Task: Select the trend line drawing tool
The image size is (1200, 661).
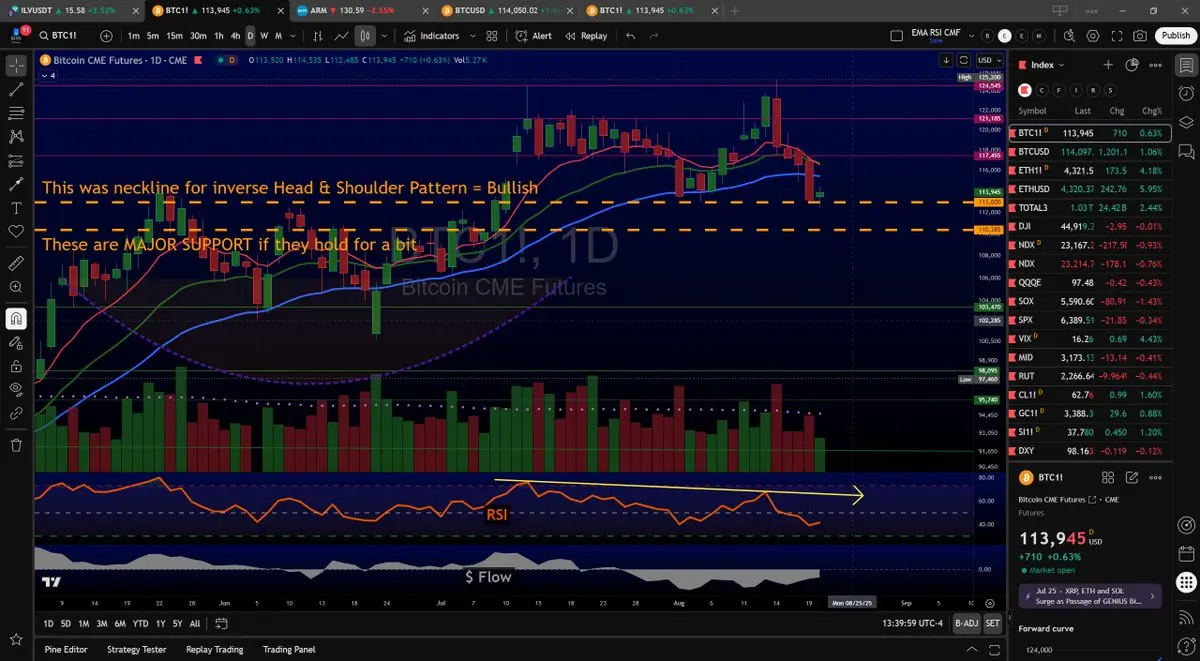Action: tap(16, 89)
